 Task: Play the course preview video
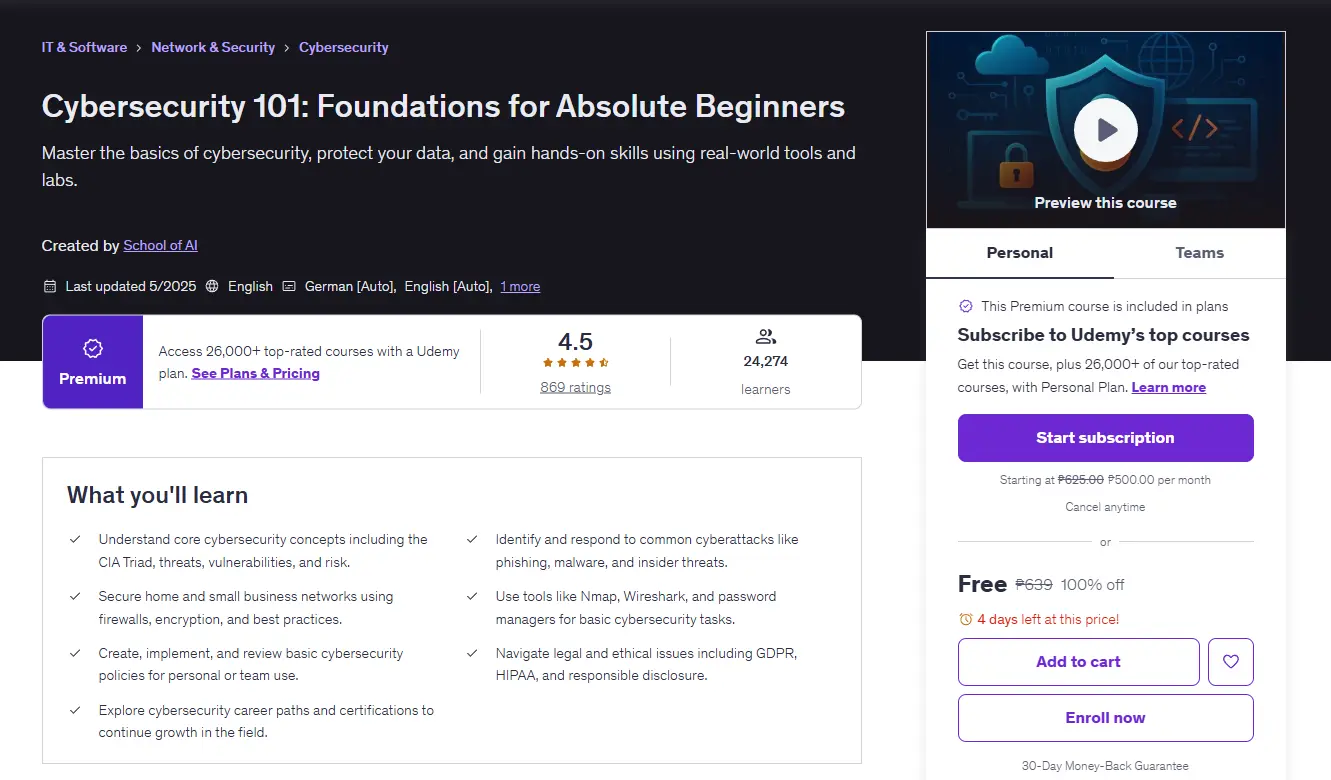point(1105,130)
